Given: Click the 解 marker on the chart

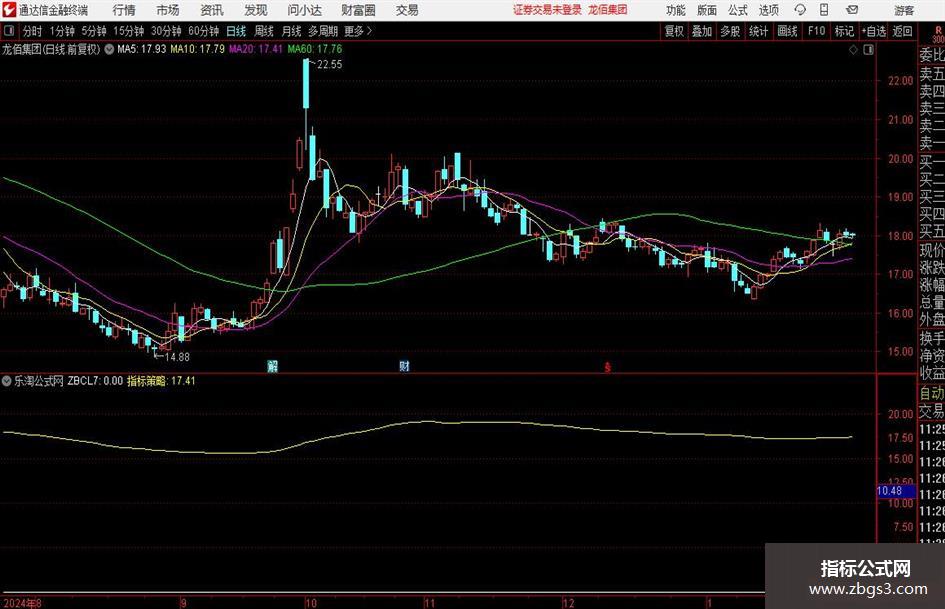Looking at the screenshot, I should (272, 365).
